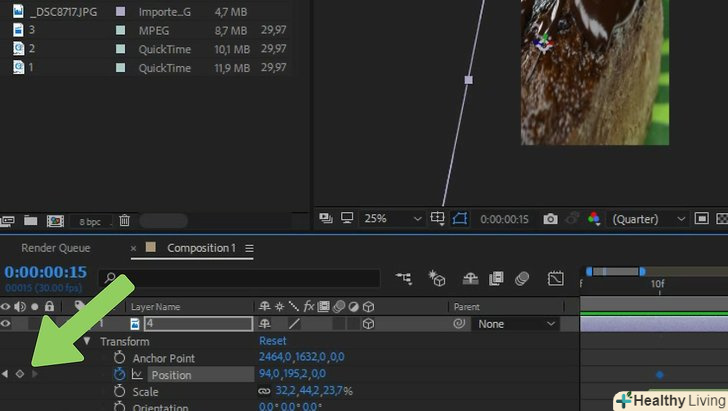Create a new composition from Project panel
The width and height of the screenshot is (728, 411).
pos(56,221)
